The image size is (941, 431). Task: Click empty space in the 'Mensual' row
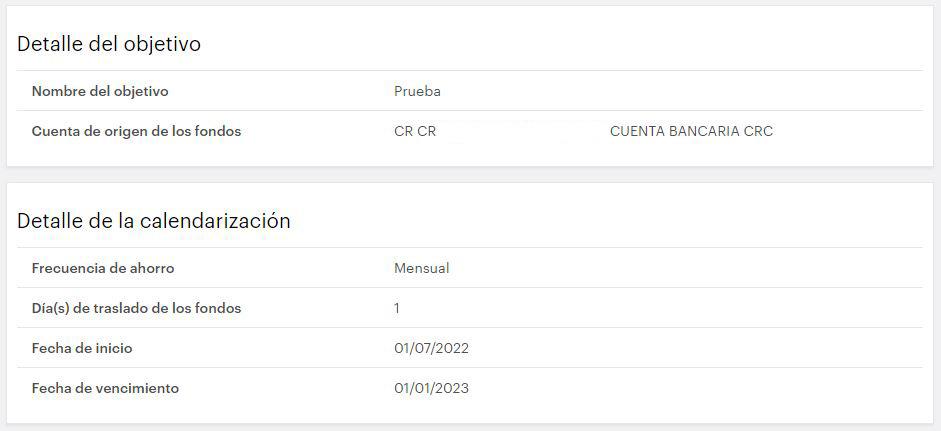pyautogui.click(x=684, y=268)
